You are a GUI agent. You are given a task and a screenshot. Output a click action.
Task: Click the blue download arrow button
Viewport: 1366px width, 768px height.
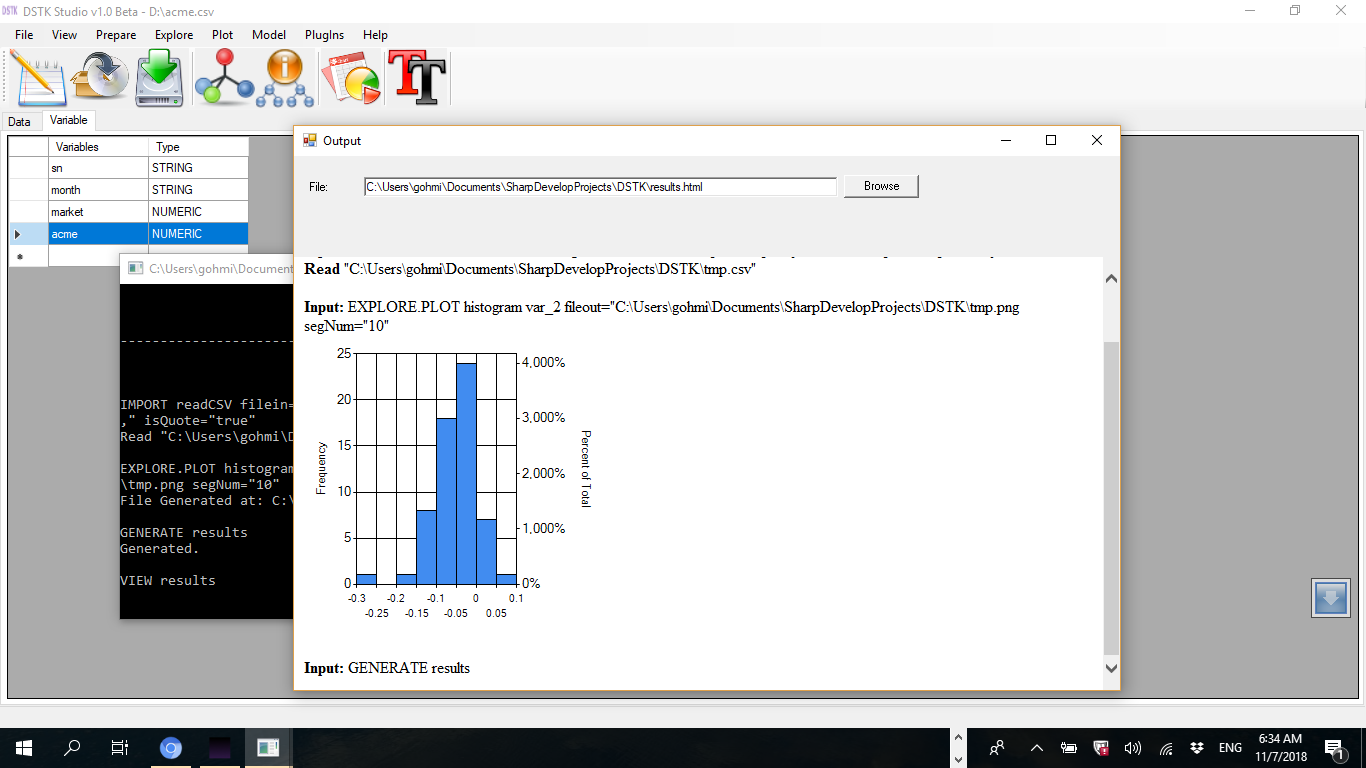tap(1330, 598)
